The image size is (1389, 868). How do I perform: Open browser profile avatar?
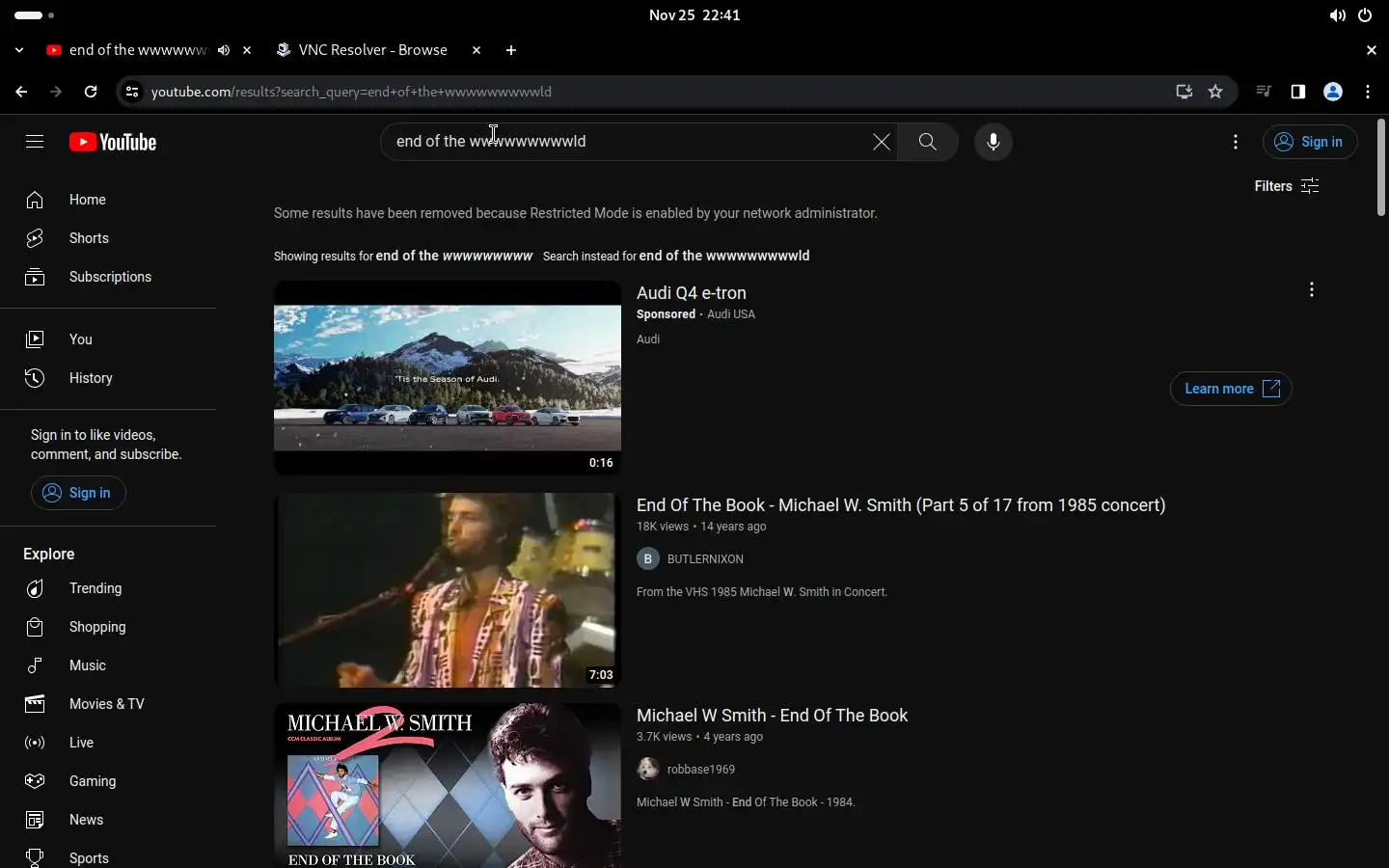(x=1333, y=92)
